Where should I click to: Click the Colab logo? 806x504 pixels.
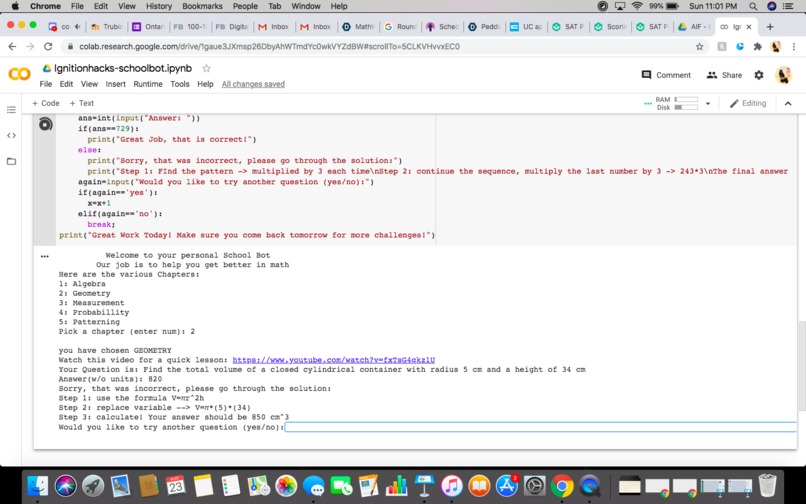pos(19,75)
